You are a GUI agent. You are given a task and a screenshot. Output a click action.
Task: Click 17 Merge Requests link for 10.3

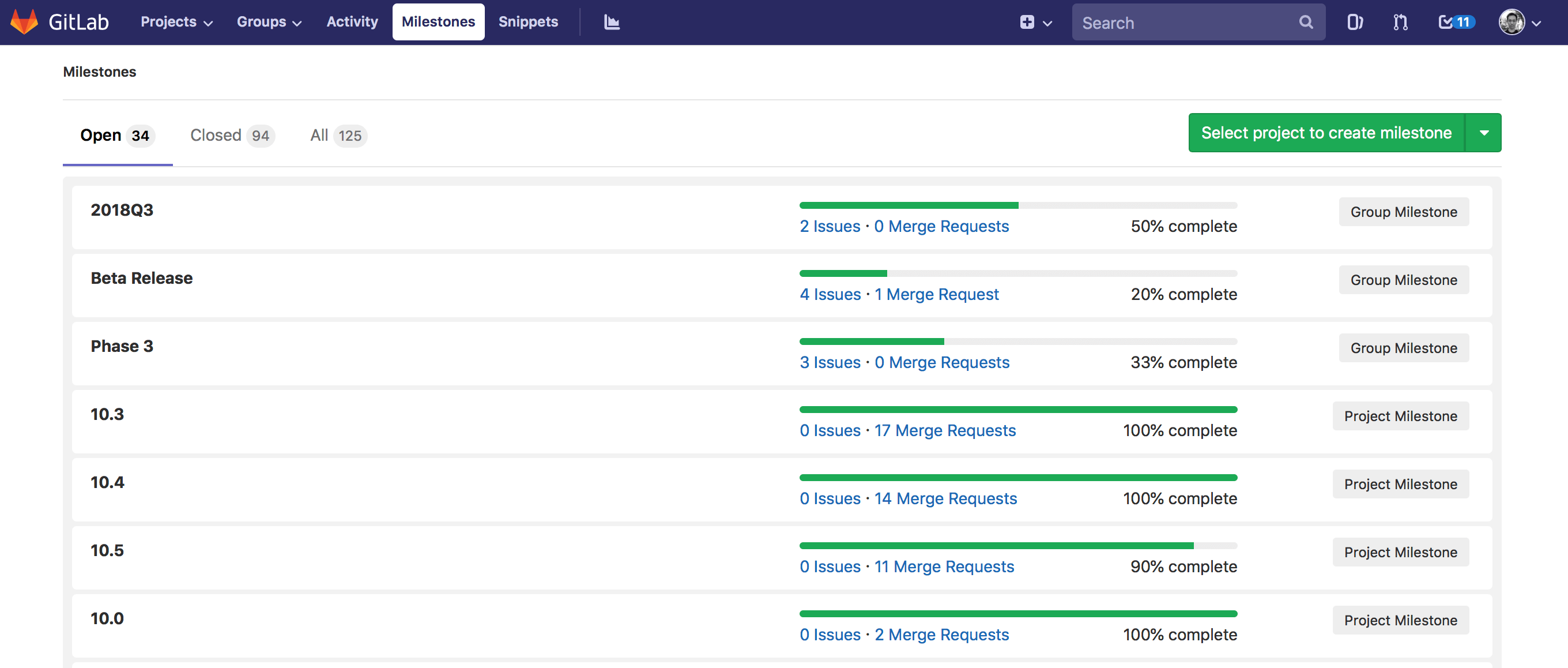(x=945, y=431)
